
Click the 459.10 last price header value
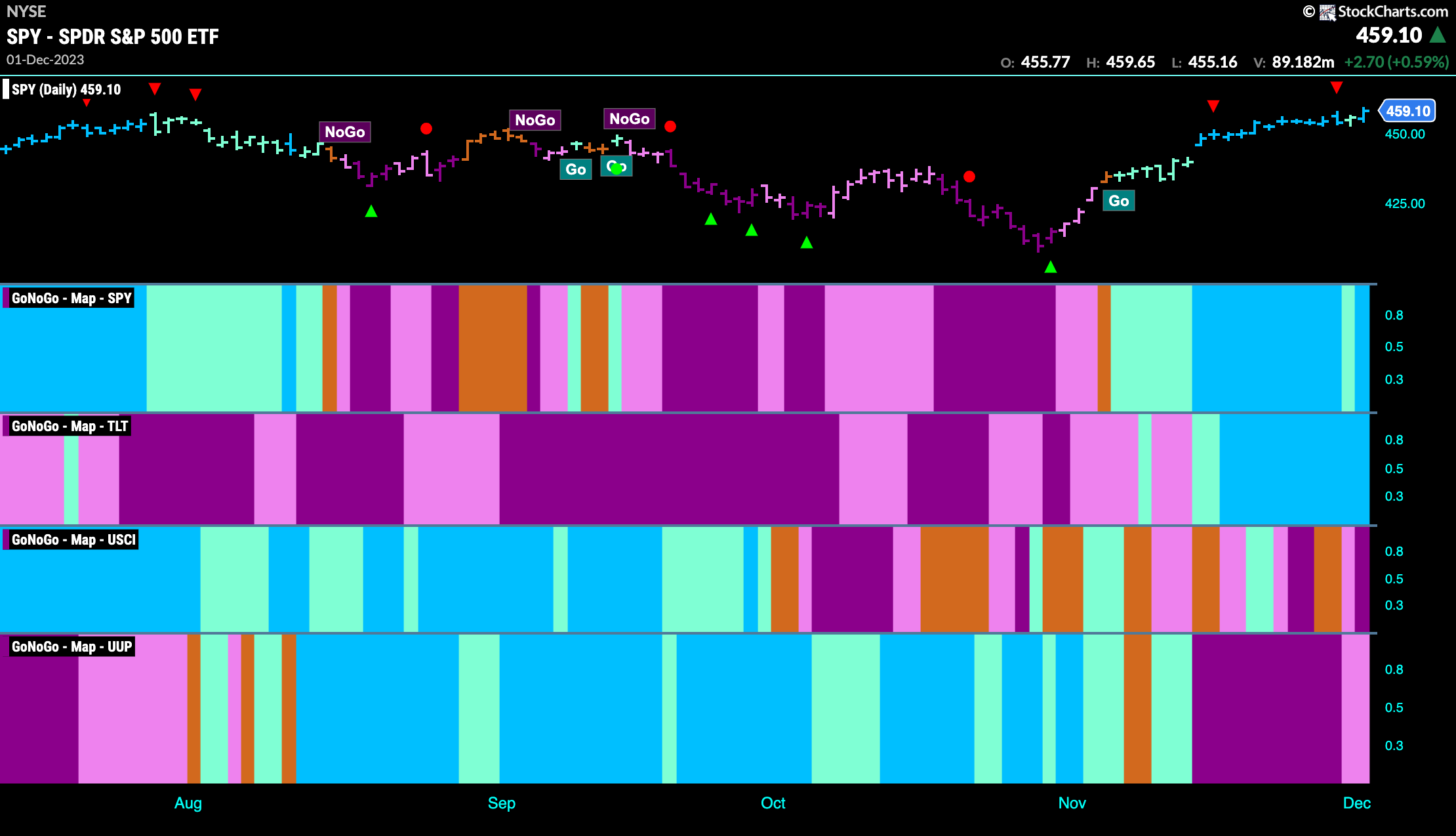tap(1389, 35)
